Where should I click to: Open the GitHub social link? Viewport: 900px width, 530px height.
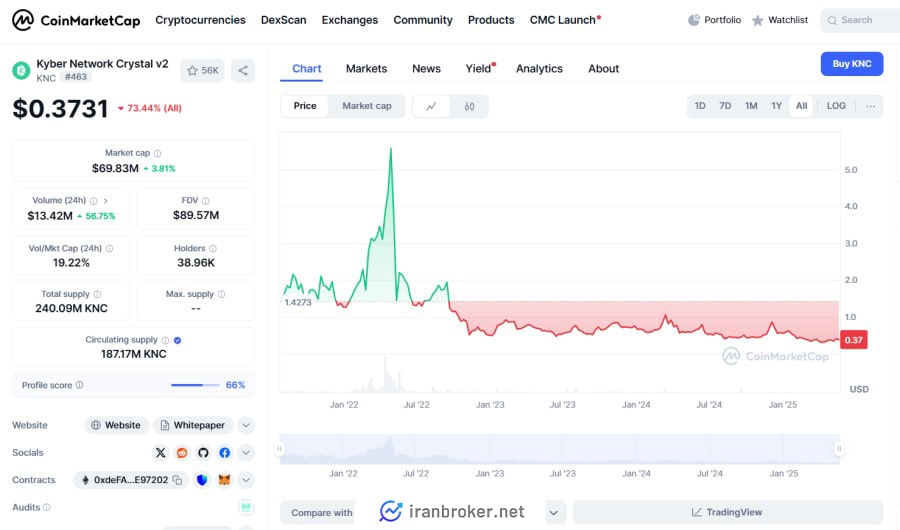pyautogui.click(x=203, y=453)
